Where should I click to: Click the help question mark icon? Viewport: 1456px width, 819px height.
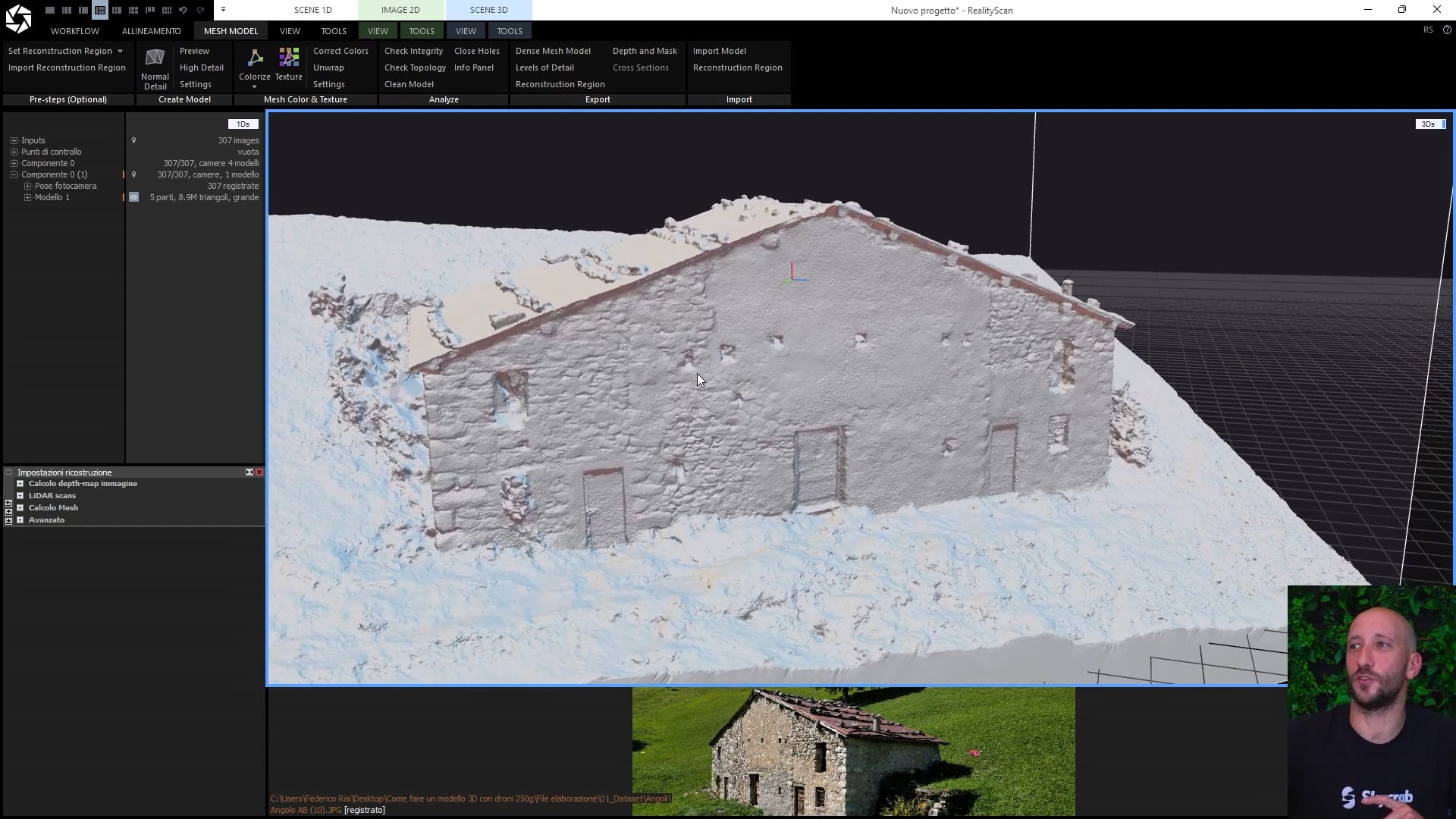pos(1447,30)
